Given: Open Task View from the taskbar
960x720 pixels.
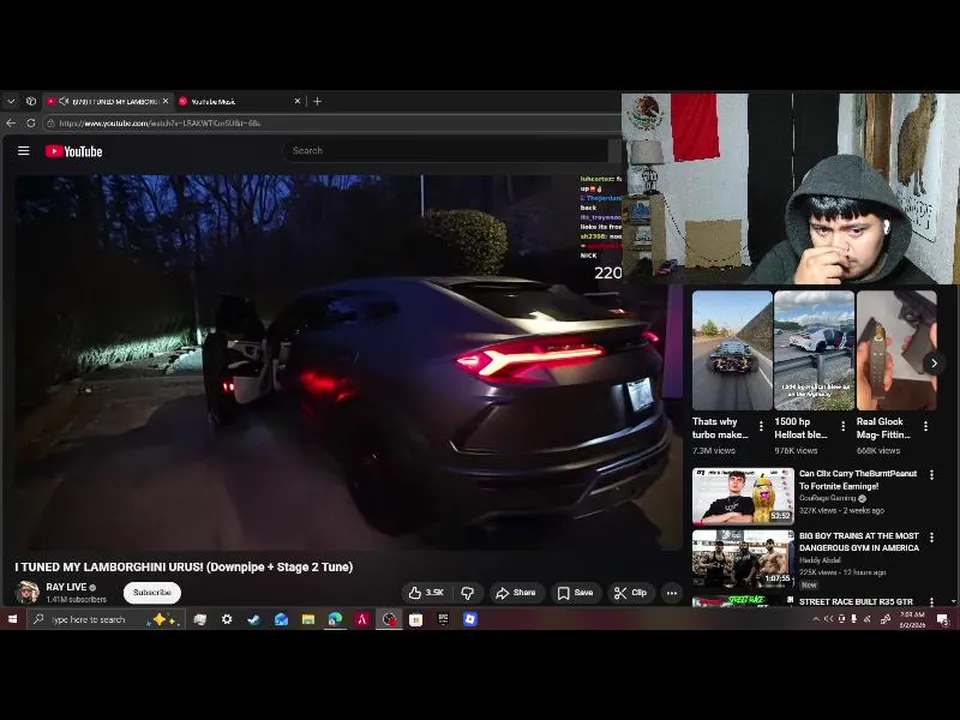Looking at the screenshot, I should pyautogui.click(x=200, y=620).
